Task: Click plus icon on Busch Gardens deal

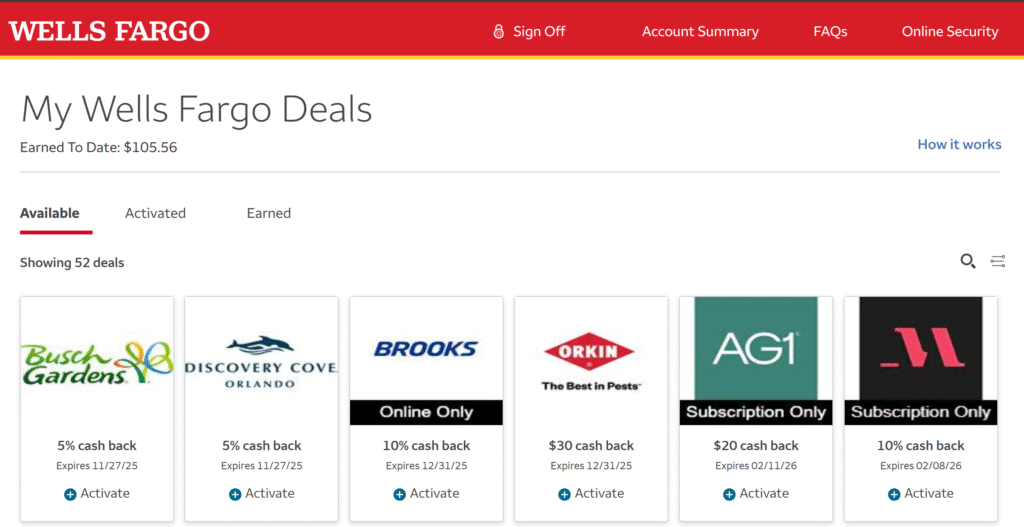Action: [x=70, y=494]
